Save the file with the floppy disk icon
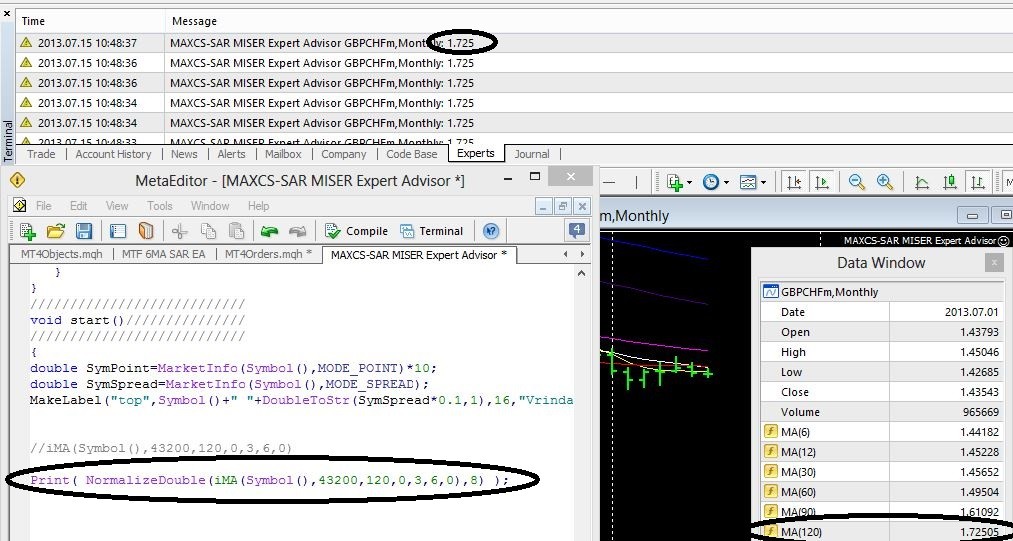Screen dimensions: 1013x541 point(84,231)
